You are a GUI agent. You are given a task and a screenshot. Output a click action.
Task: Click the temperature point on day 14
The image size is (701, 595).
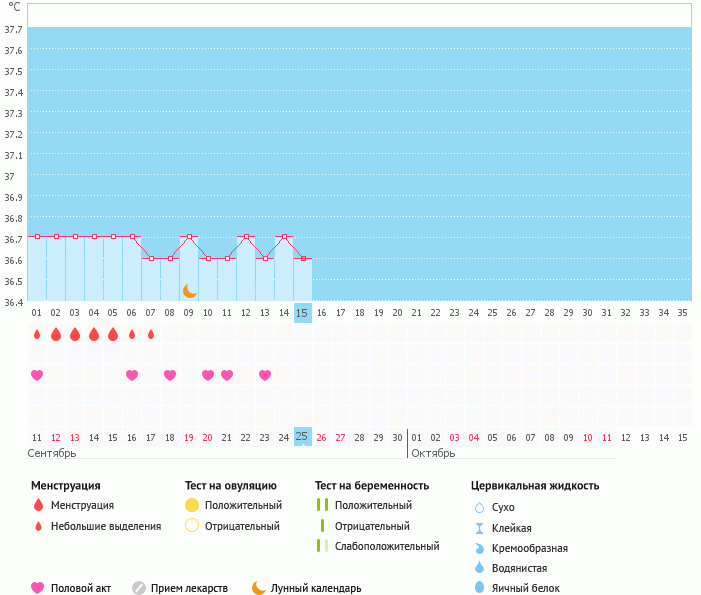284,237
